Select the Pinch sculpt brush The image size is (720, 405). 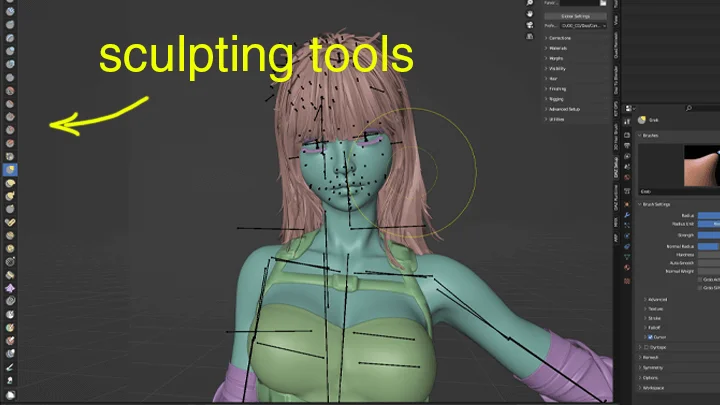(x=10, y=157)
